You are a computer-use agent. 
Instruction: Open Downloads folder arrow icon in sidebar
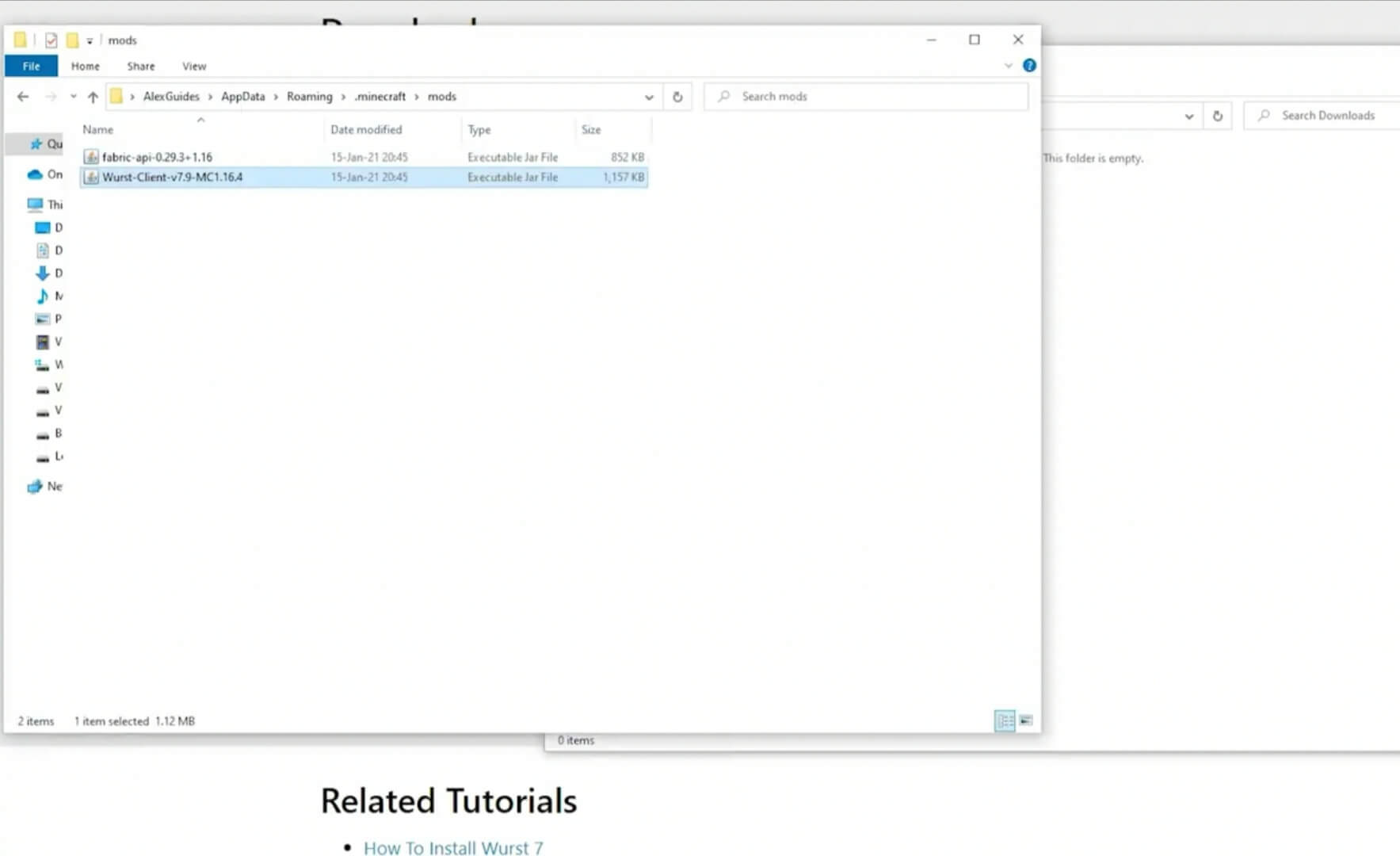[43, 273]
